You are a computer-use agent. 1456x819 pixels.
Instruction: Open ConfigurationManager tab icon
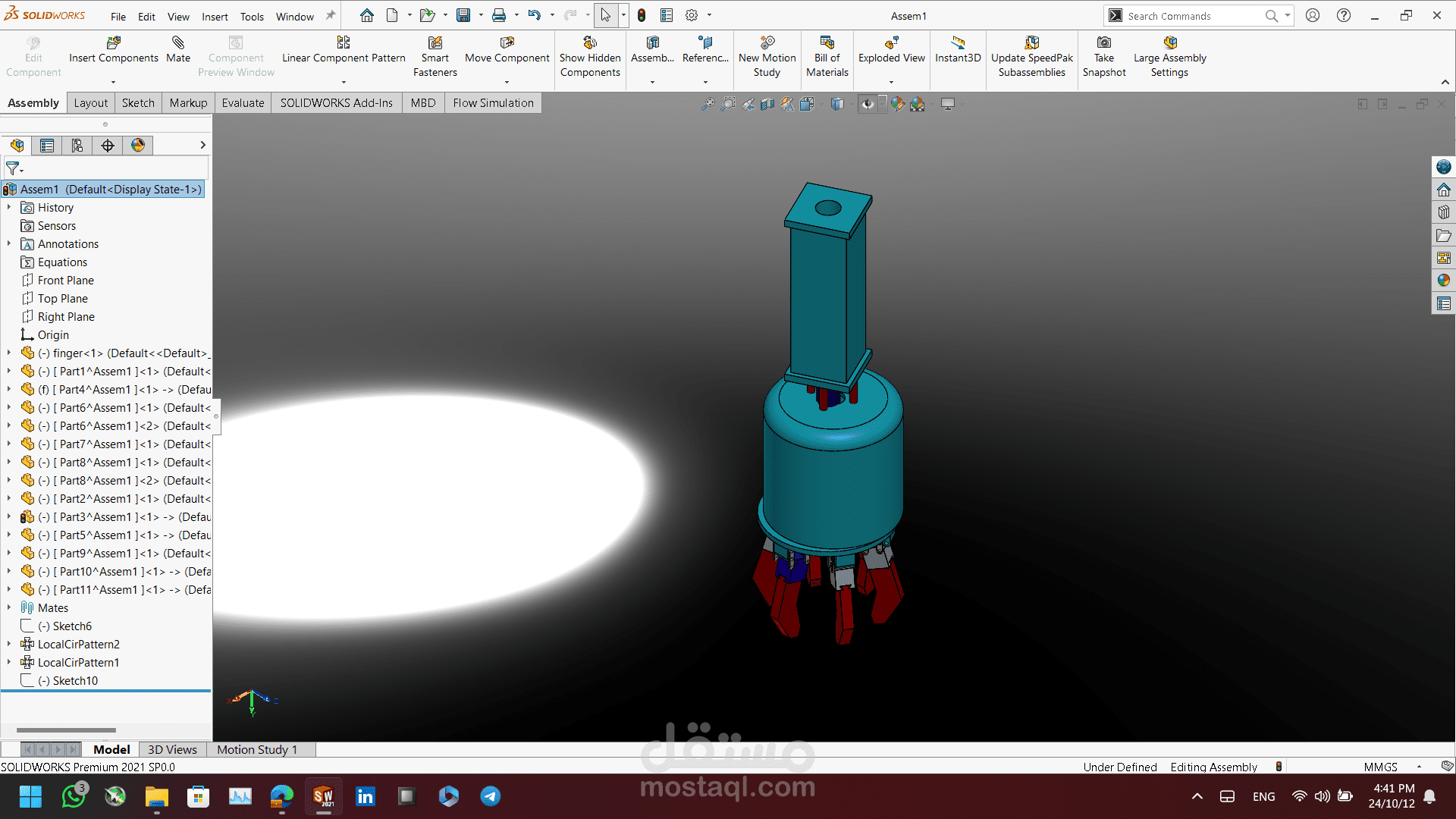(x=77, y=145)
